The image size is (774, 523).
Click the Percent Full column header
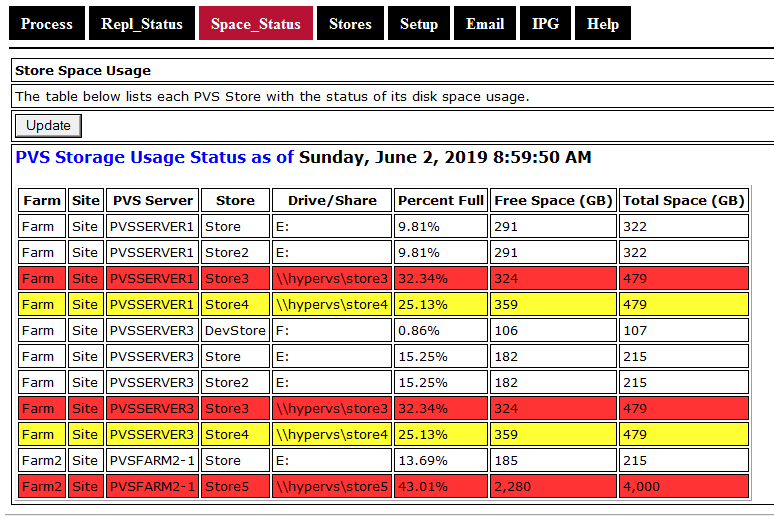[x=441, y=200]
